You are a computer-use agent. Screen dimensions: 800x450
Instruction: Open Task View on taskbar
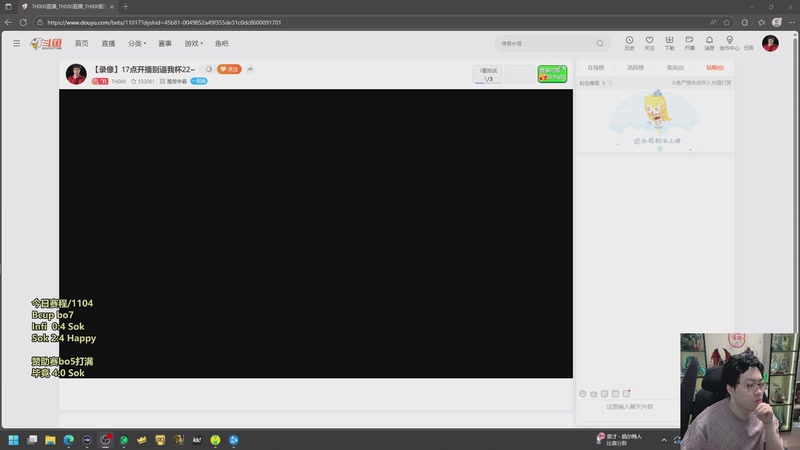point(32,440)
